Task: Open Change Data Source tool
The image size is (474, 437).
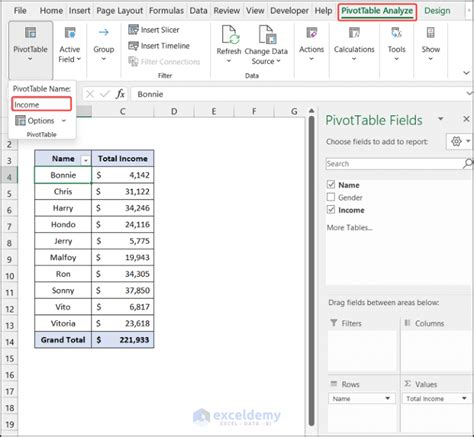Action: pyautogui.click(x=266, y=45)
